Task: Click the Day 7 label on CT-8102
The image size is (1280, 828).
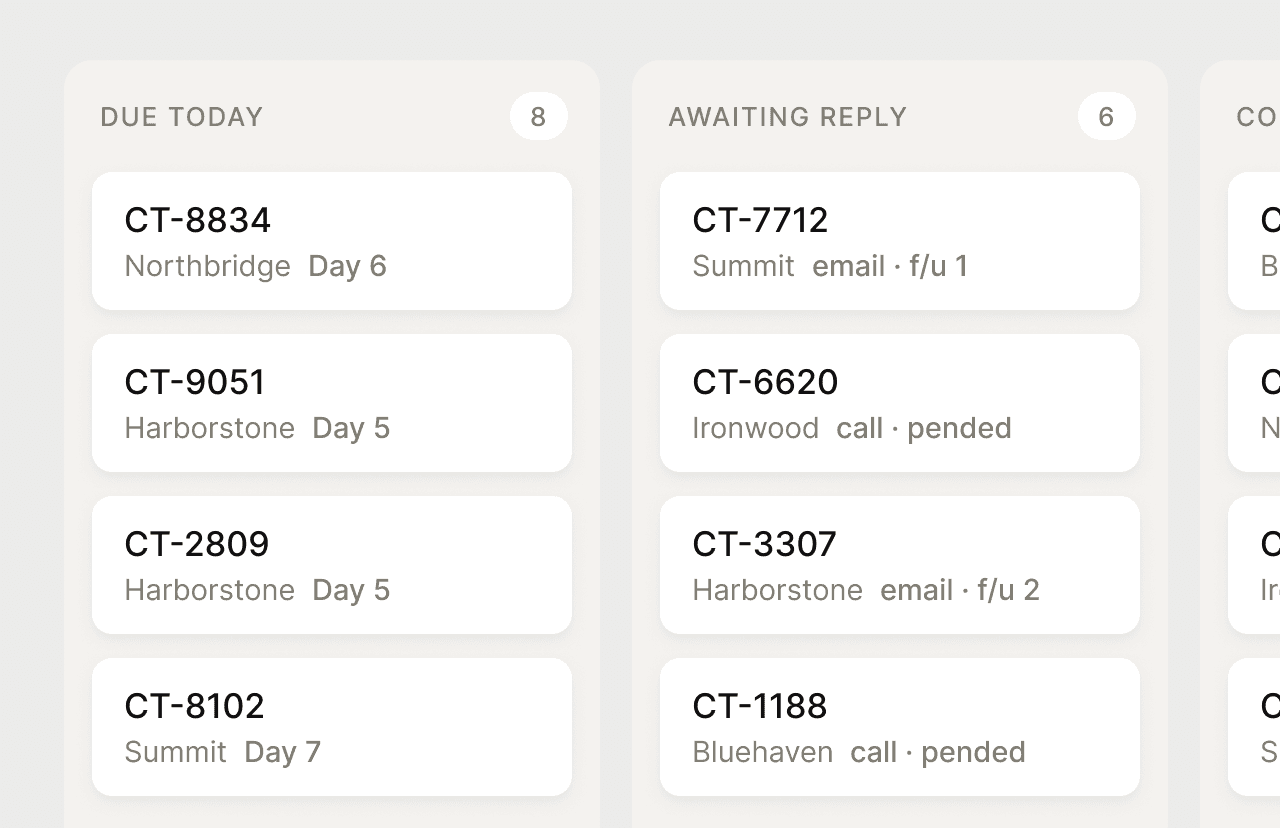Action: coord(282,752)
